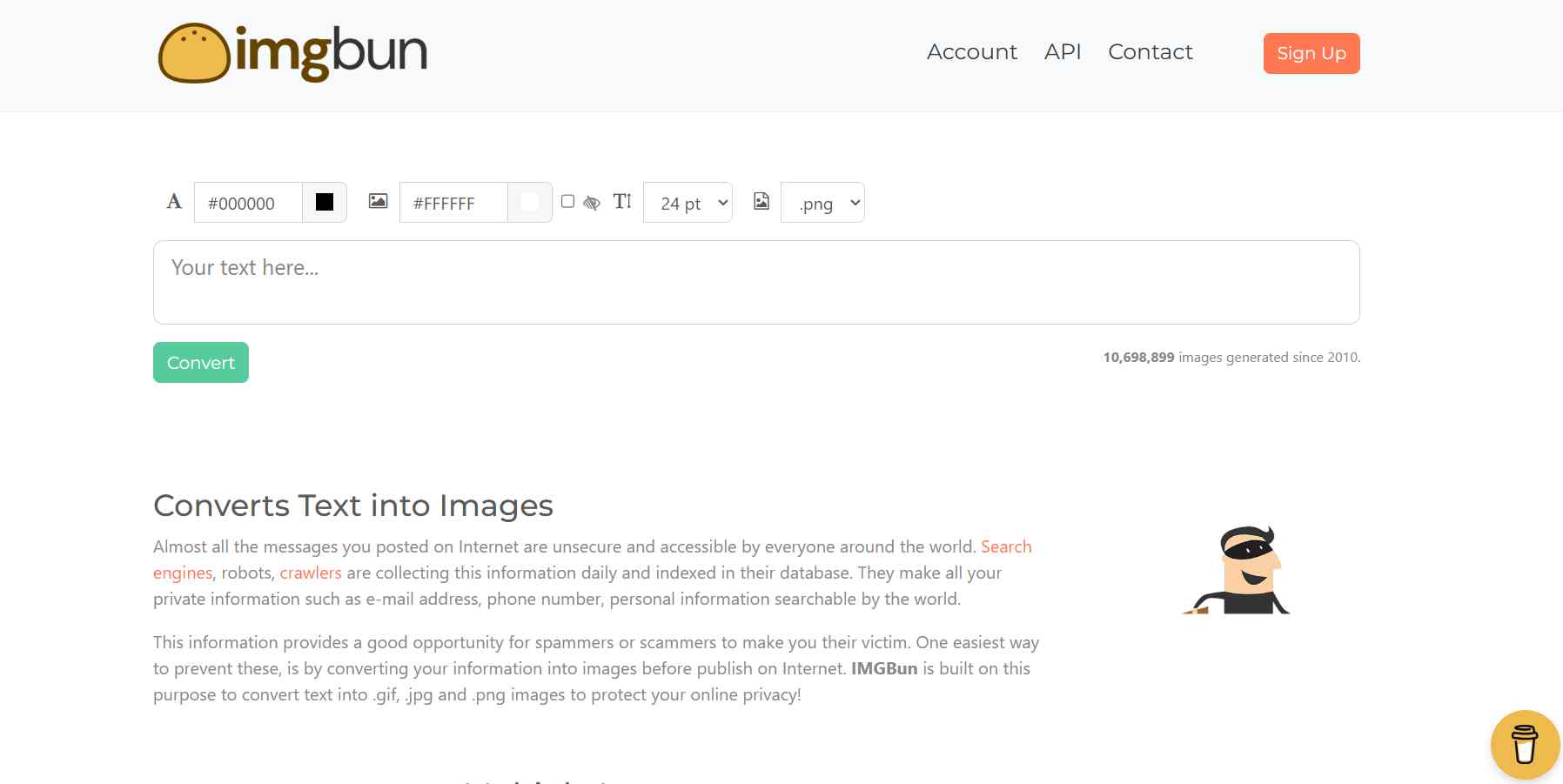This screenshot has height=784, width=1563.
Task: Focus the 'Your text here...' text area
Action: point(756,283)
